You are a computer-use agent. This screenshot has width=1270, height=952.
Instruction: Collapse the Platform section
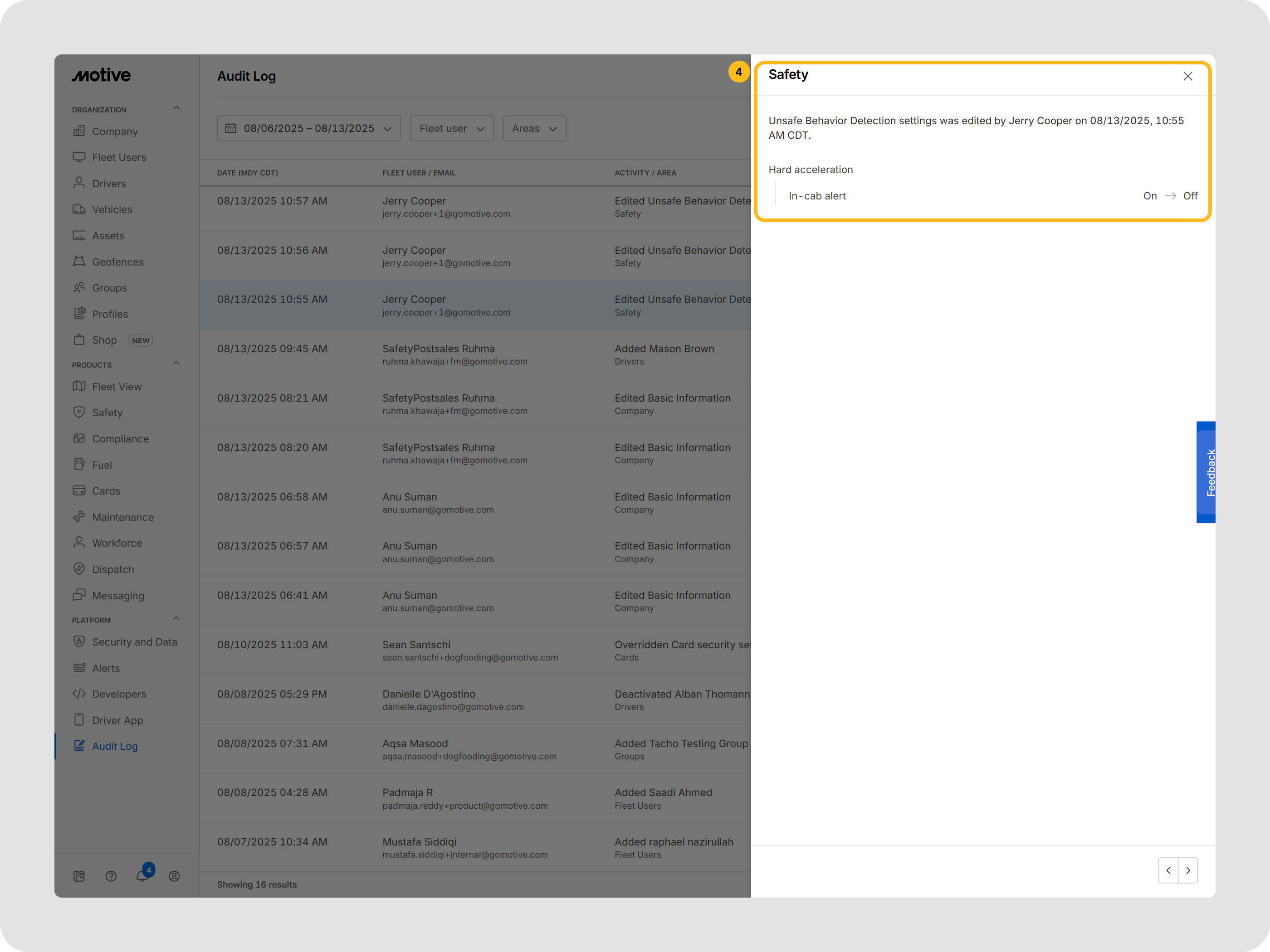click(x=176, y=619)
